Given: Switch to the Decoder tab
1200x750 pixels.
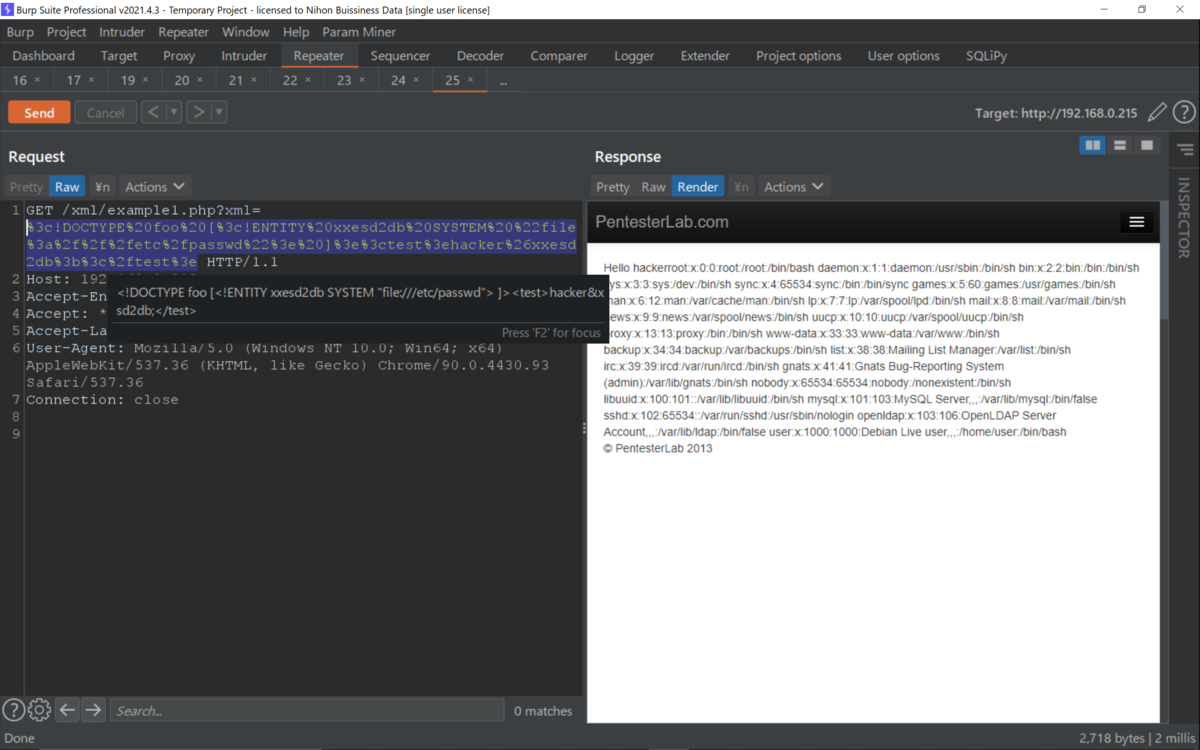Looking at the screenshot, I should point(480,56).
